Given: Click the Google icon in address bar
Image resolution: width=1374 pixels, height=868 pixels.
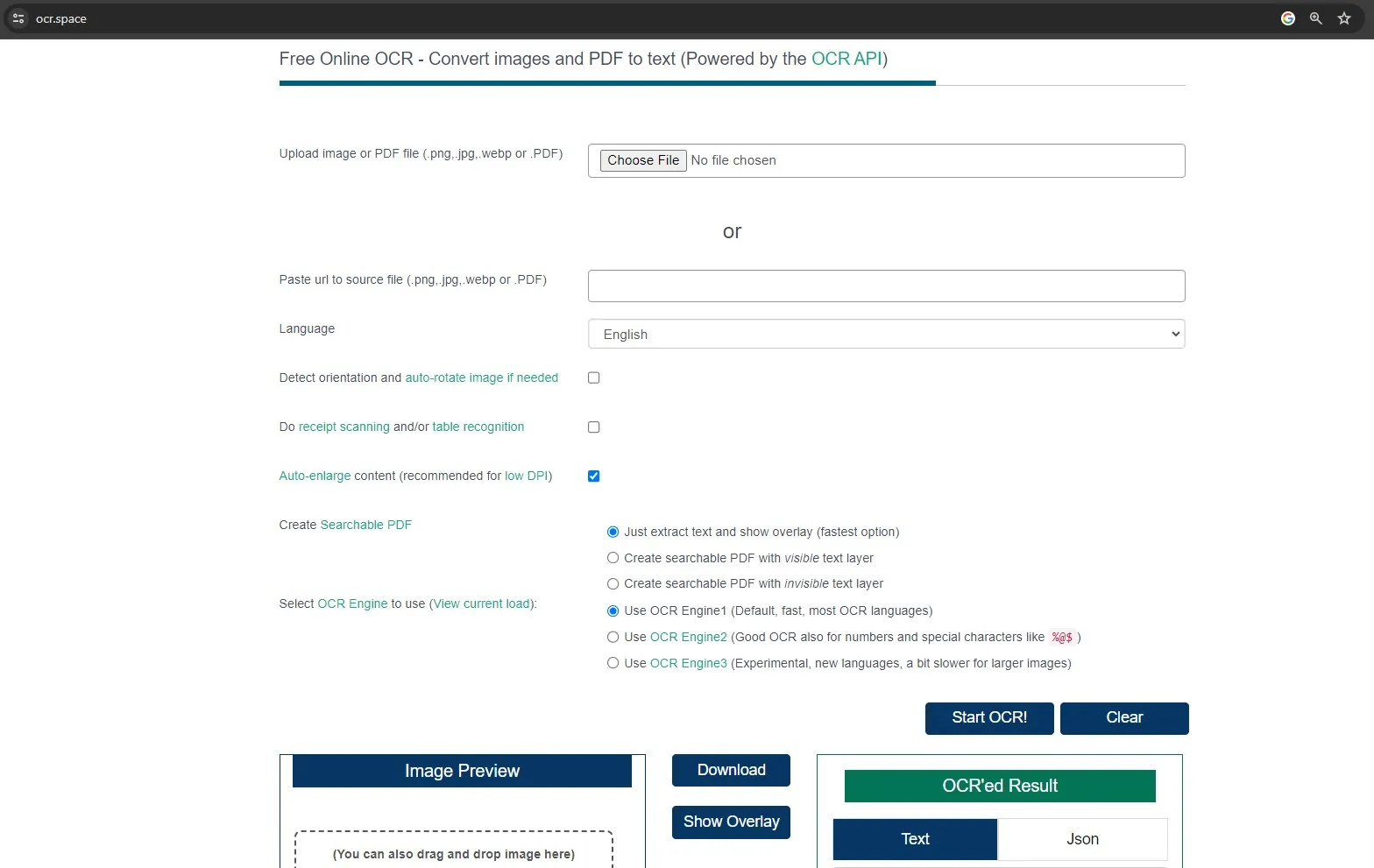Looking at the screenshot, I should pyautogui.click(x=1287, y=18).
